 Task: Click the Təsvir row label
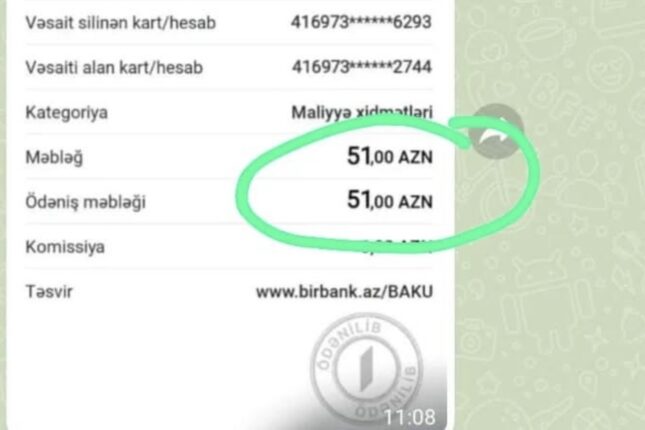[x=49, y=292]
